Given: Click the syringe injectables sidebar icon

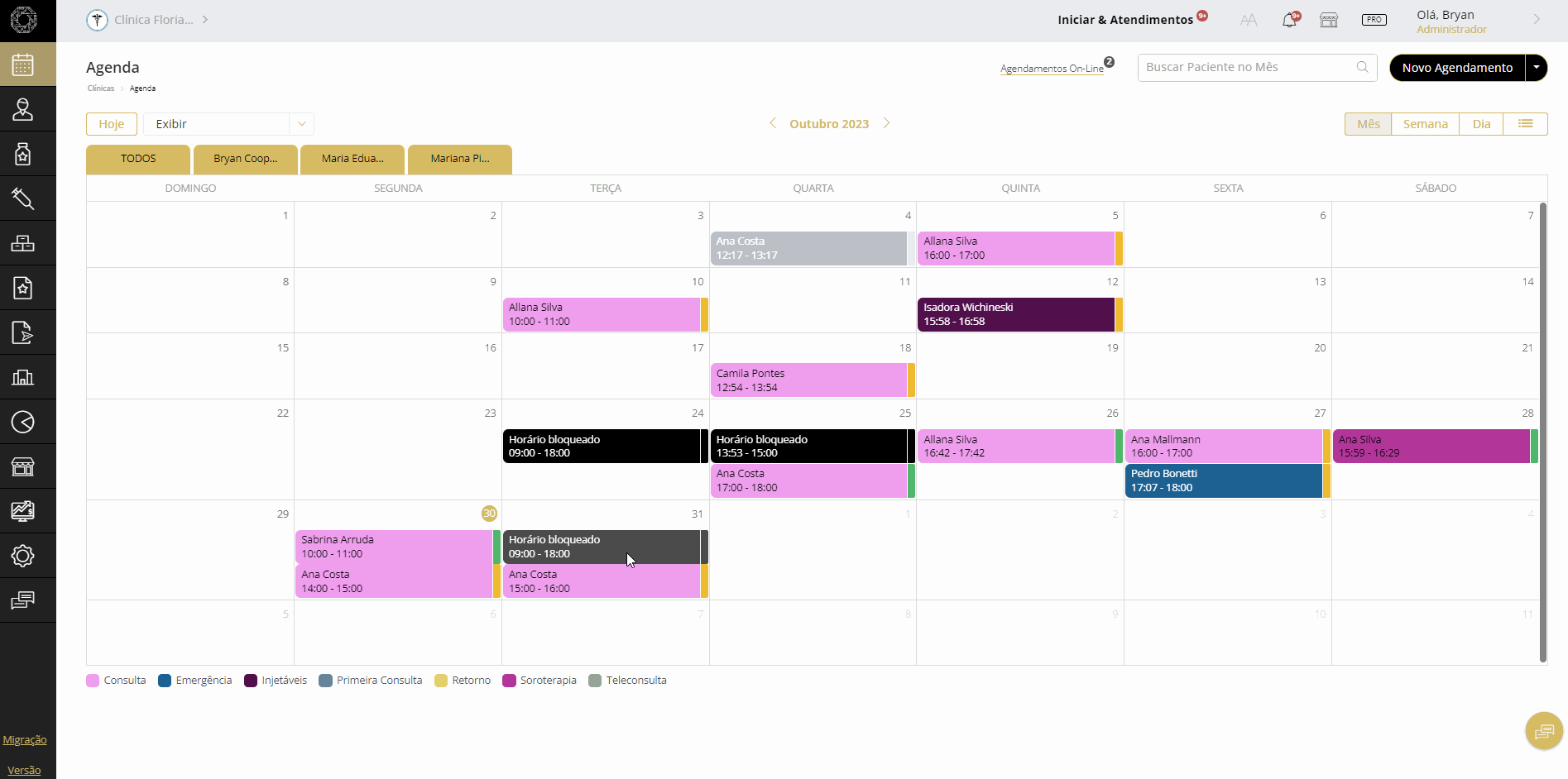Looking at the screenshot, I should pyautogui.click(x=23, y=198).
